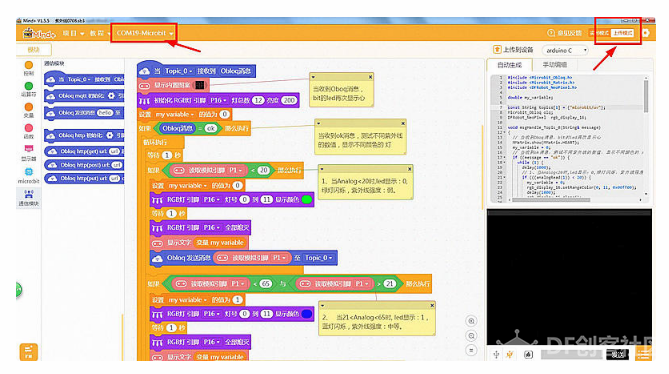Click the blue color swatch in the RGB block
The image size is (669, 374).
(x=306, y=314)
